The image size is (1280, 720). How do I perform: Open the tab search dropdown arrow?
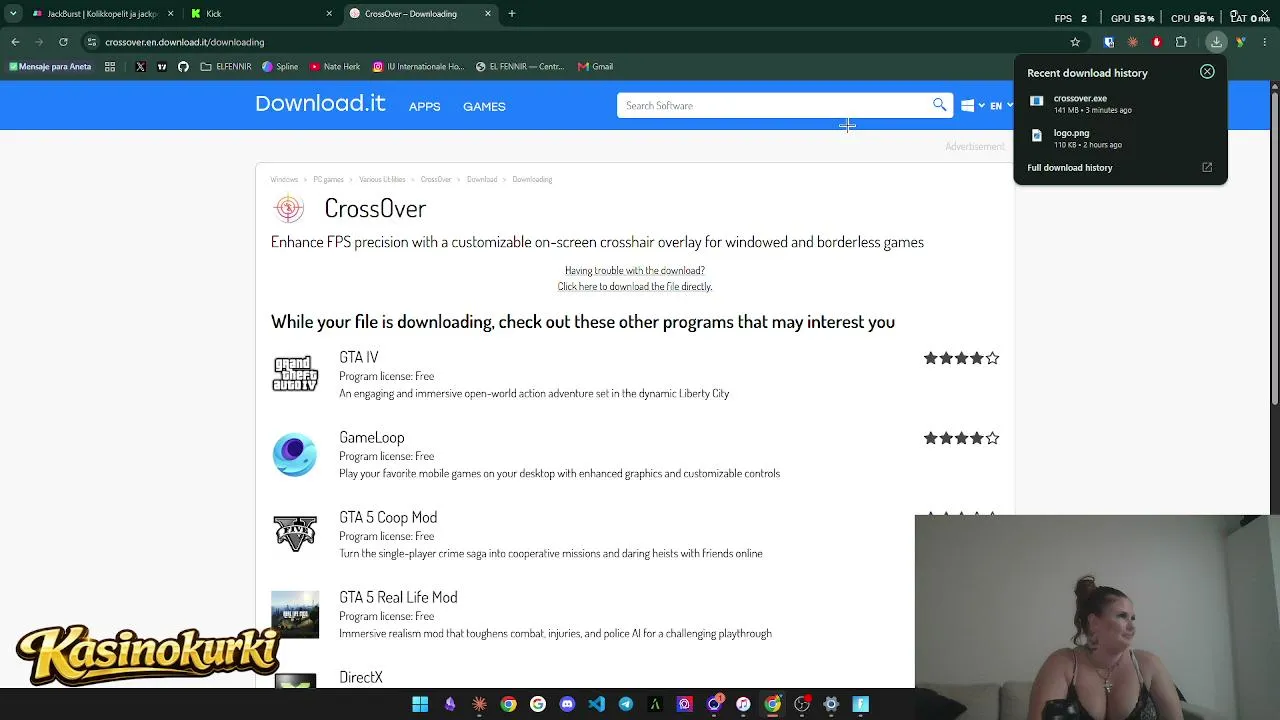tap(13, 14)
